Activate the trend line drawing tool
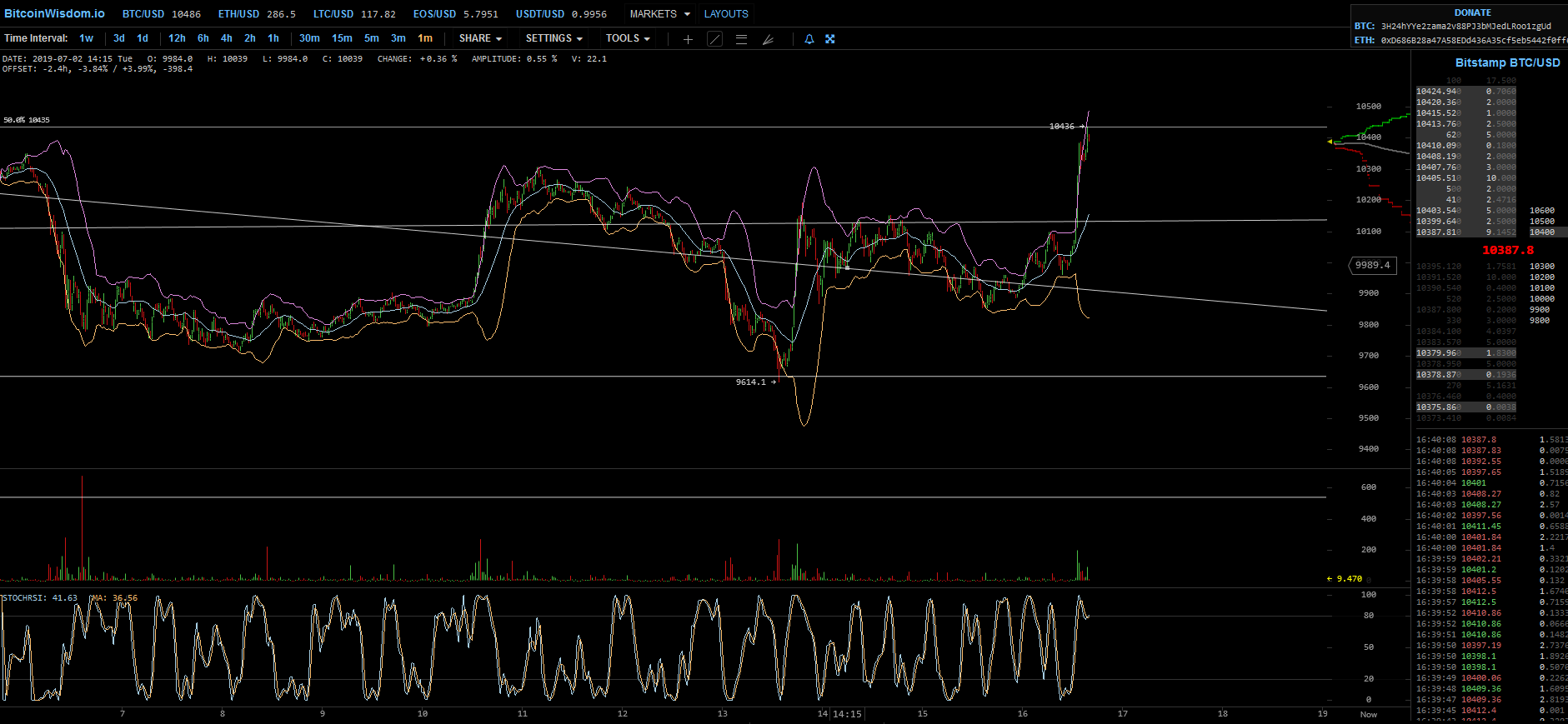 pos(714,39)
